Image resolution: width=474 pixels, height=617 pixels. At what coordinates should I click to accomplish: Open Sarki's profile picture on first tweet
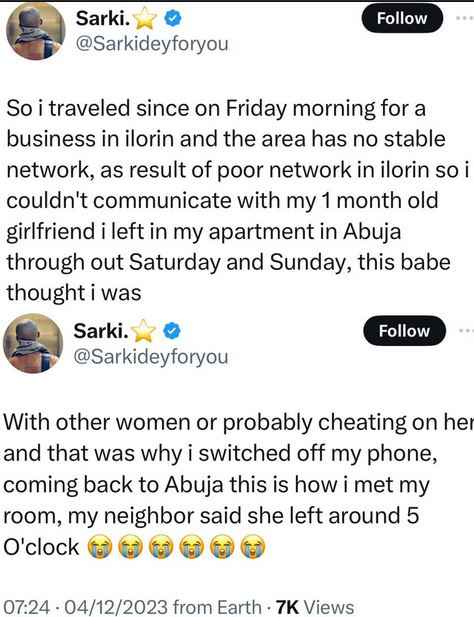[x=35, y=31]
